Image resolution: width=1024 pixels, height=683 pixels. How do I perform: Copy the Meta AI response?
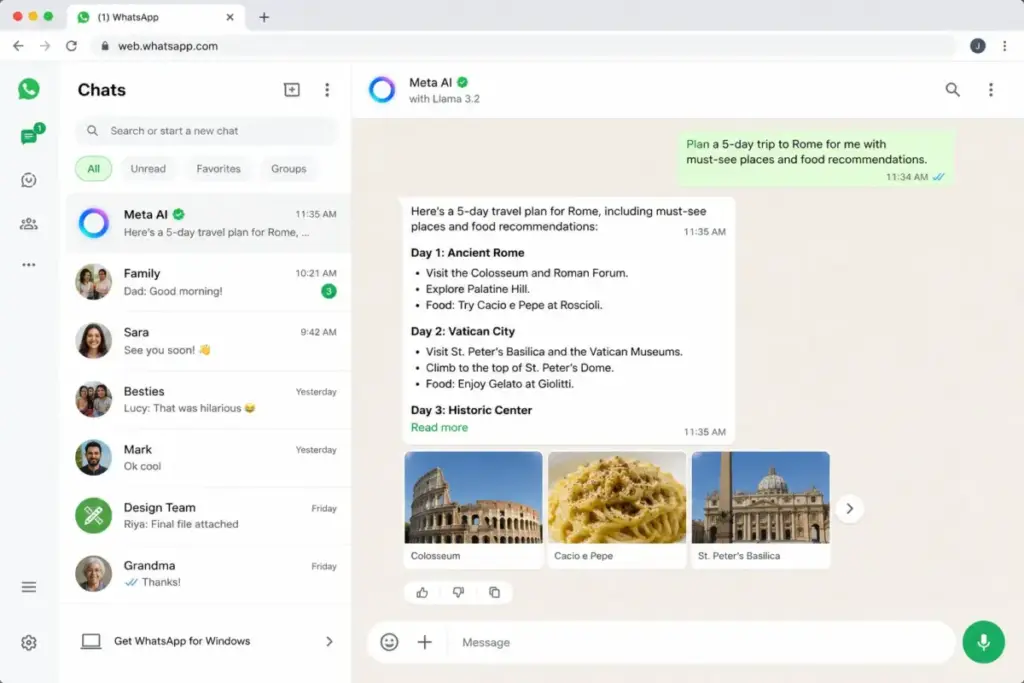pos(494,592)
